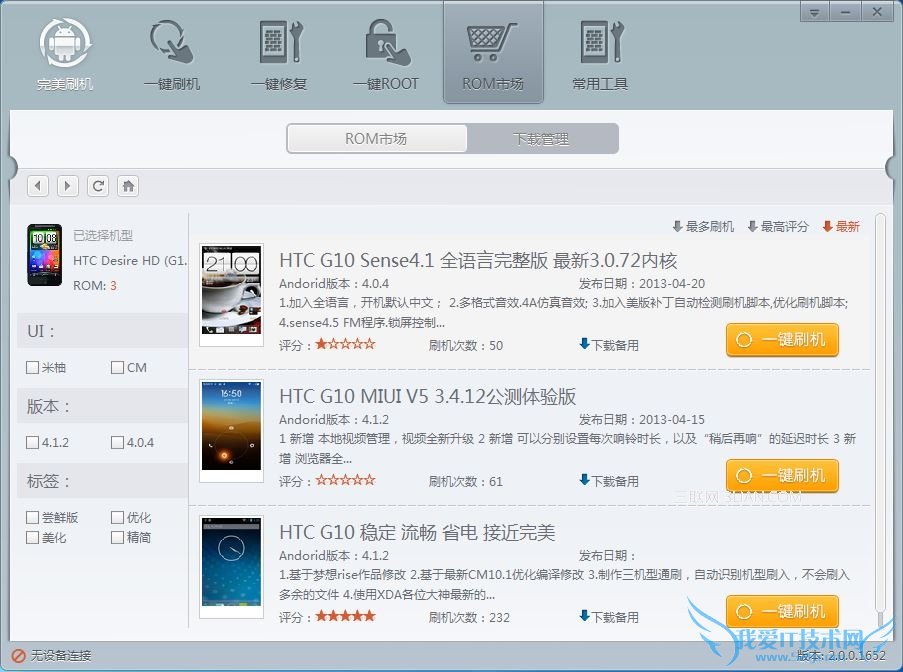
Task: Click the selected HTC Desire HD phone image
Action: pyautogui.click(x=44, y=255)
